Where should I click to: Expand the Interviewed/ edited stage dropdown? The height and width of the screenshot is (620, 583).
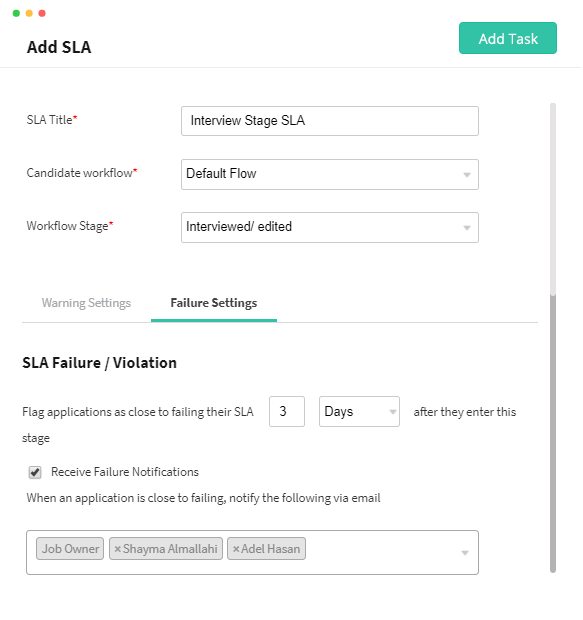[331, 228]
